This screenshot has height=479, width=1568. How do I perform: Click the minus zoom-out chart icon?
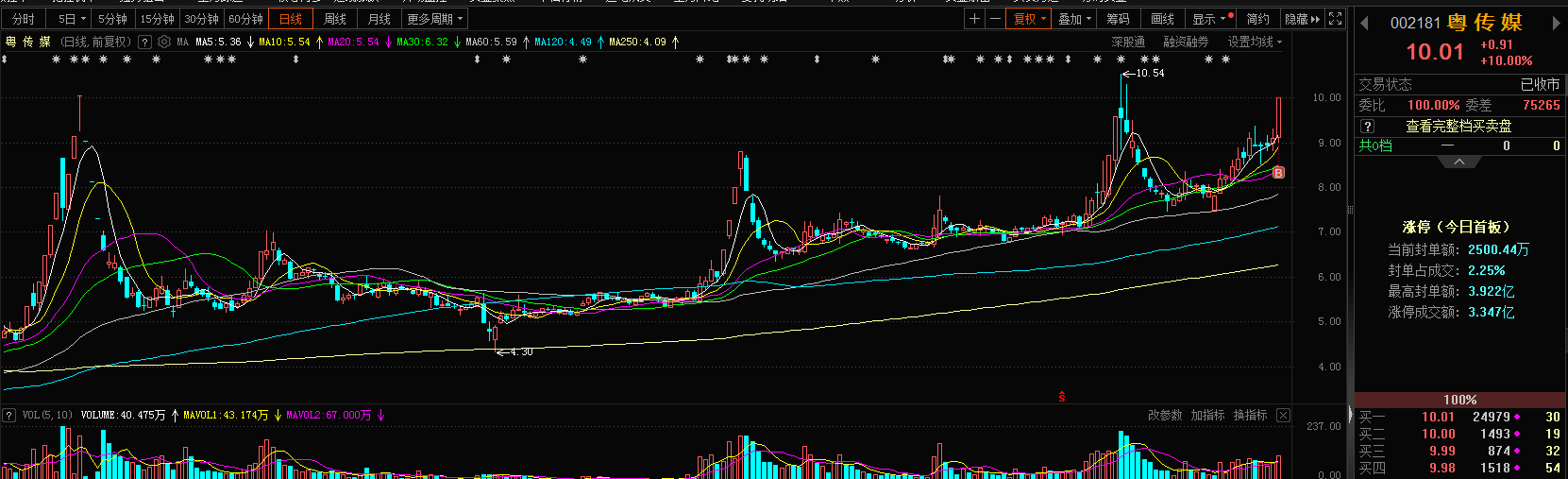point(995,19)
